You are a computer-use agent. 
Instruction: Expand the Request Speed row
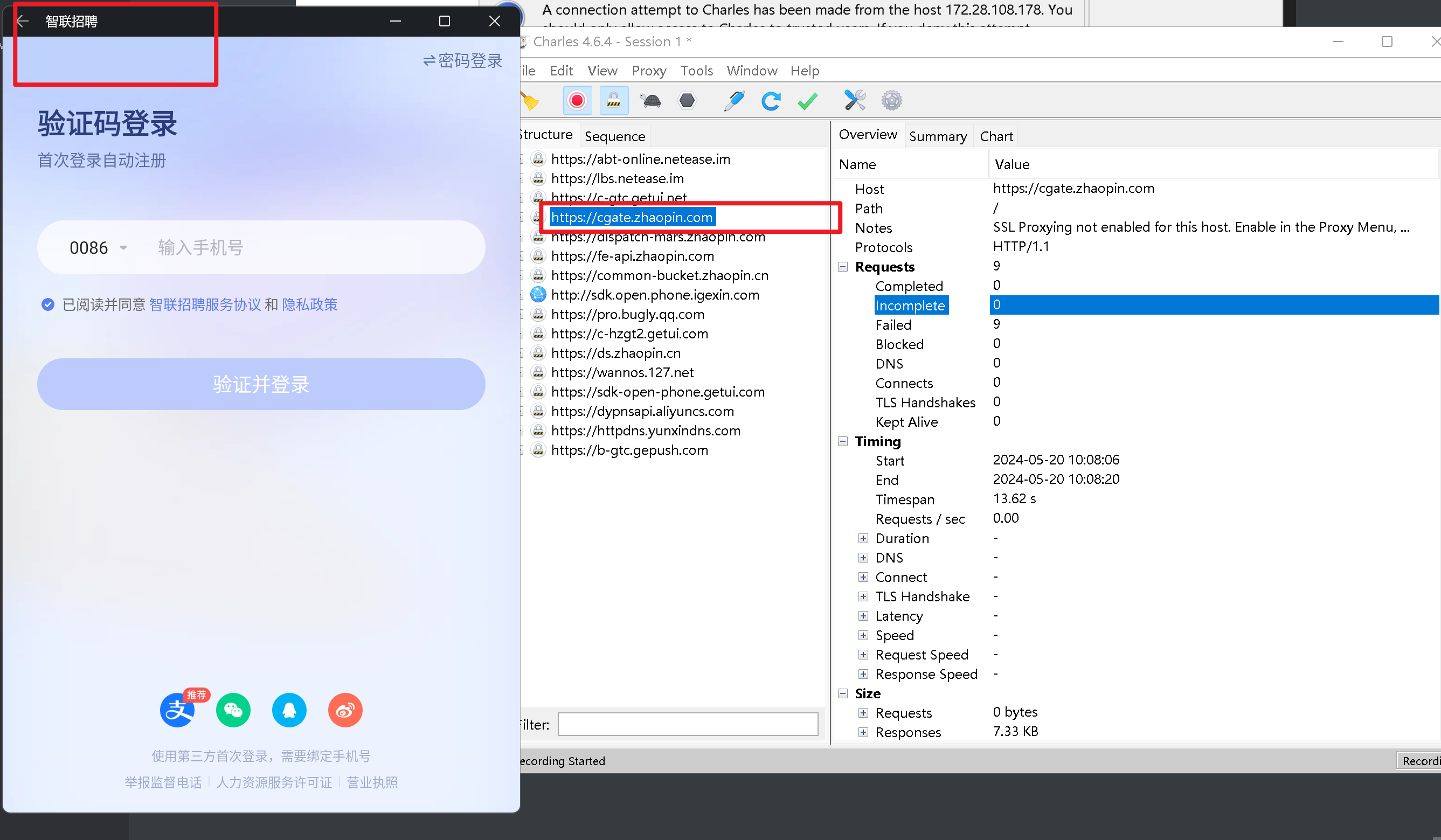(x=863, y=654)
